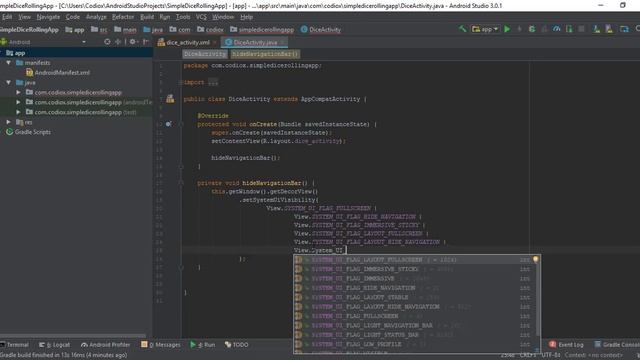
Task: Click override gutter icon beside onCreate
Action: (169, 124)
